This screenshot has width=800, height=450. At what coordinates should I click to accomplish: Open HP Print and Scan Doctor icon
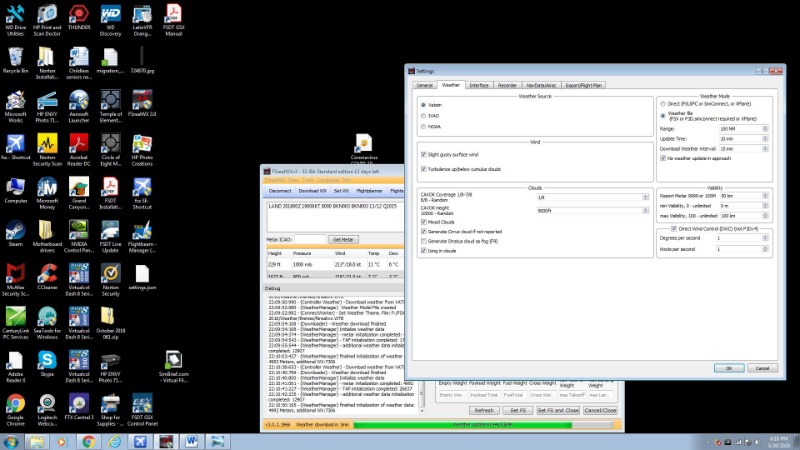(x=47, y=20)
